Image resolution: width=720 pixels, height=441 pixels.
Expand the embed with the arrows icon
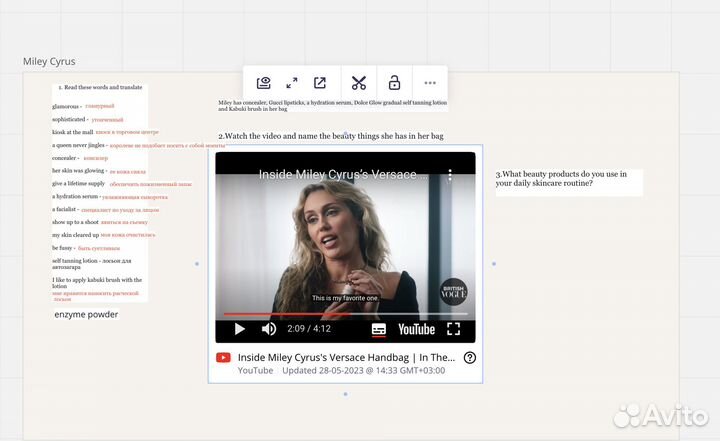[291, 83]
